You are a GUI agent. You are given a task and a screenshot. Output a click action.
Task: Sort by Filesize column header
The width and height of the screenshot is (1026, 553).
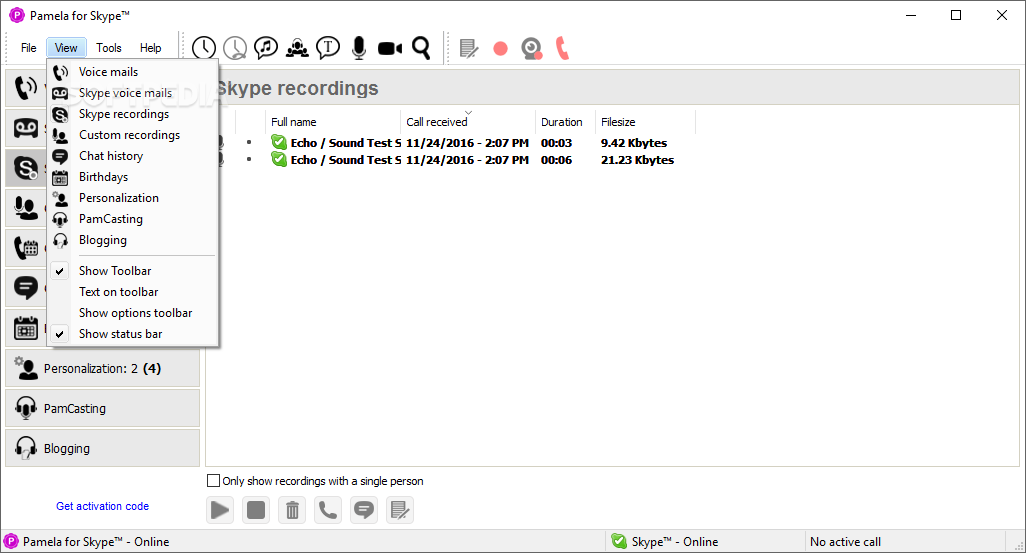pos(645,122)
